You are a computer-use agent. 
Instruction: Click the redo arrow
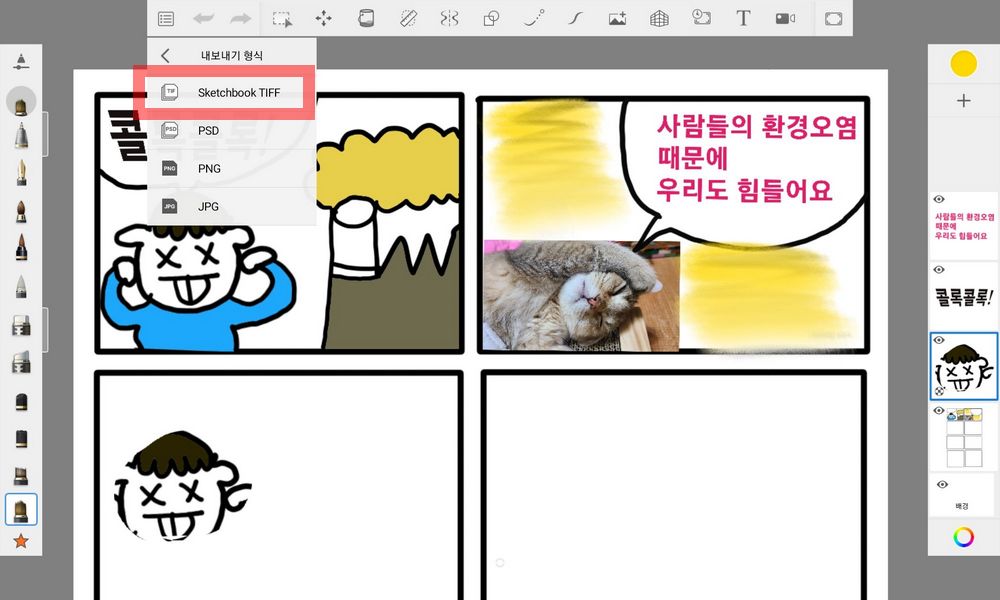coord(240,18)
